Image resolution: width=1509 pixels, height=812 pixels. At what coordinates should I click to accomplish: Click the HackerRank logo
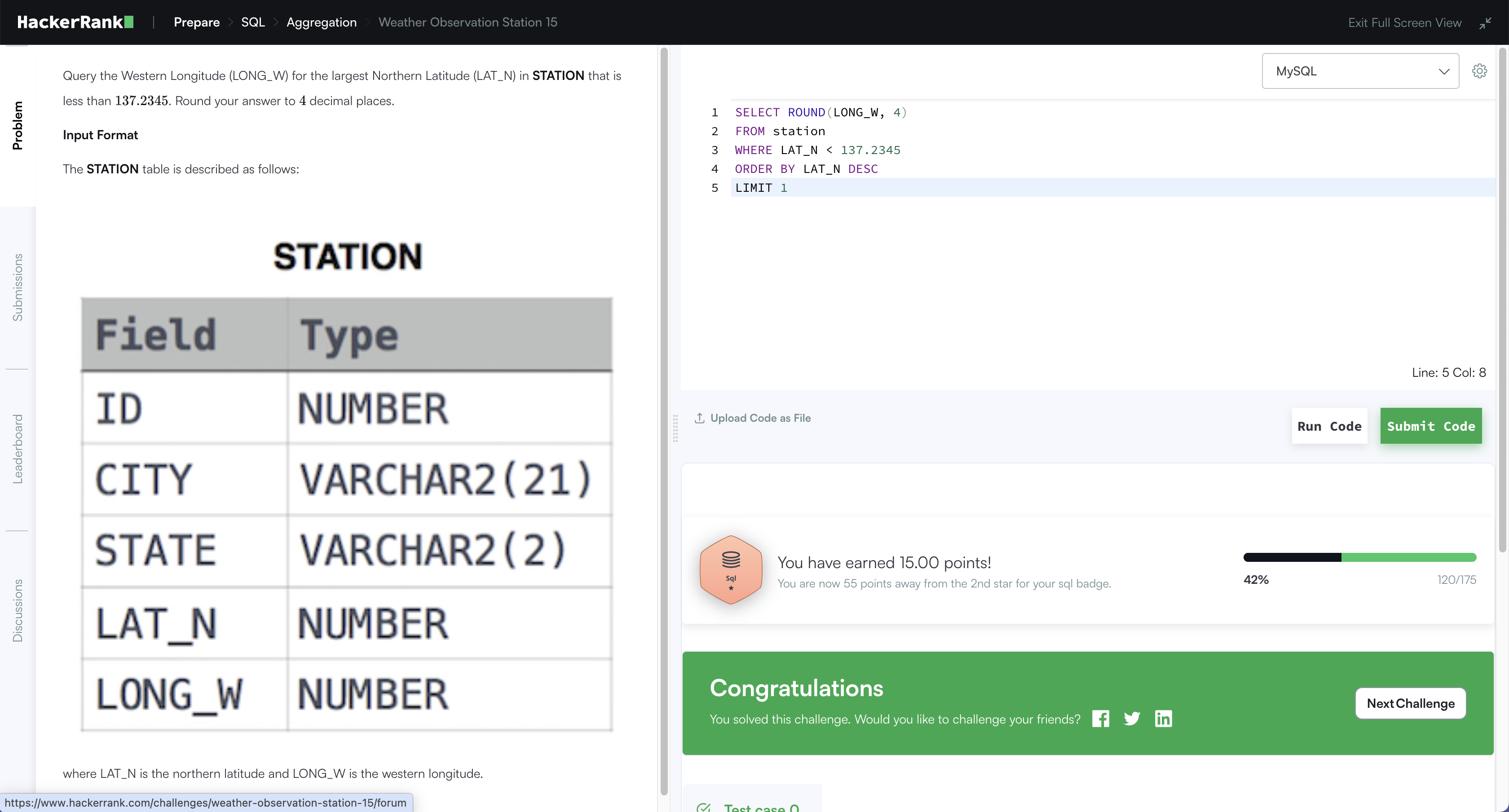[x=75, y=22]
